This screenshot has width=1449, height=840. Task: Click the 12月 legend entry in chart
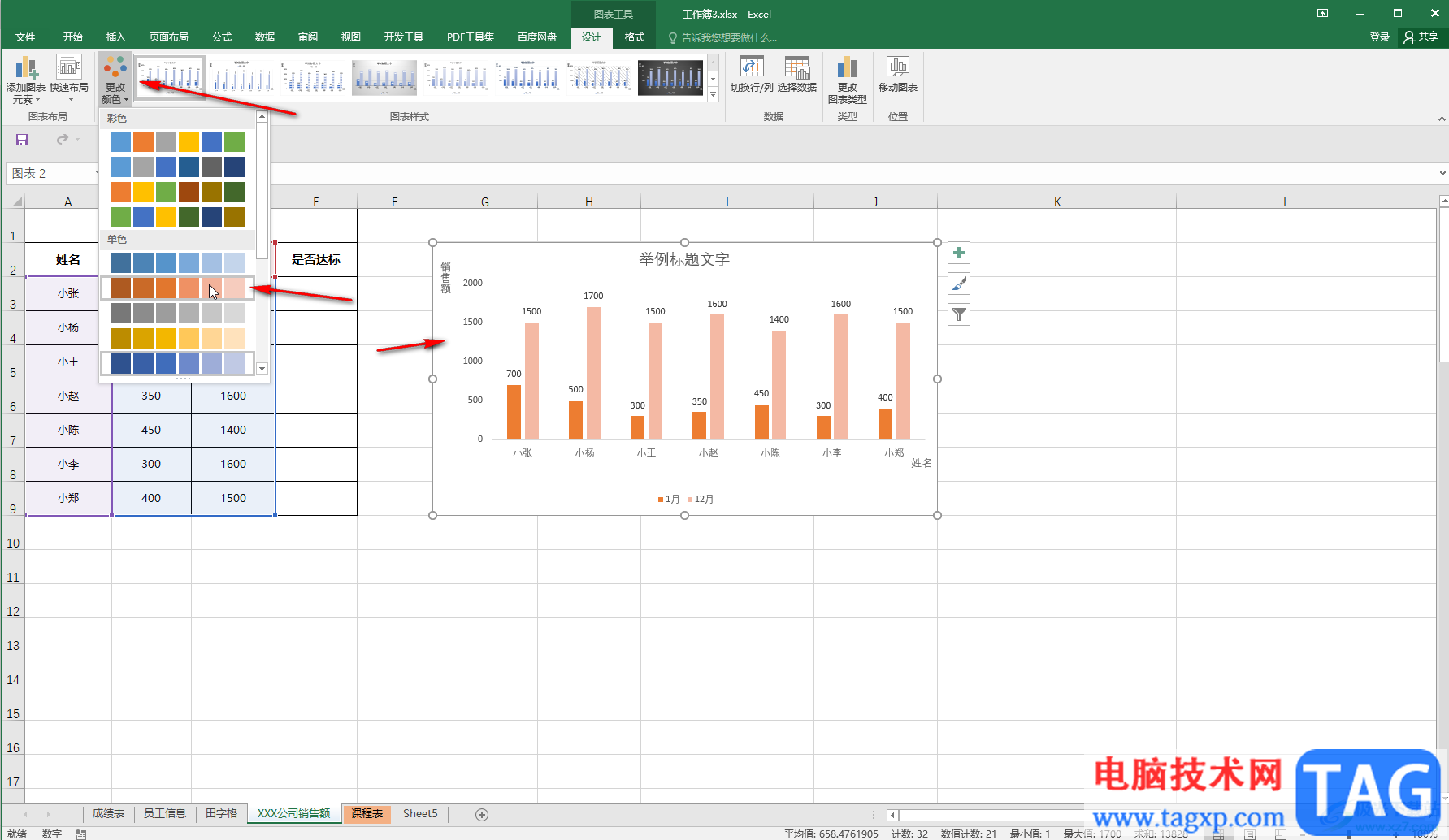pos(701,499)
